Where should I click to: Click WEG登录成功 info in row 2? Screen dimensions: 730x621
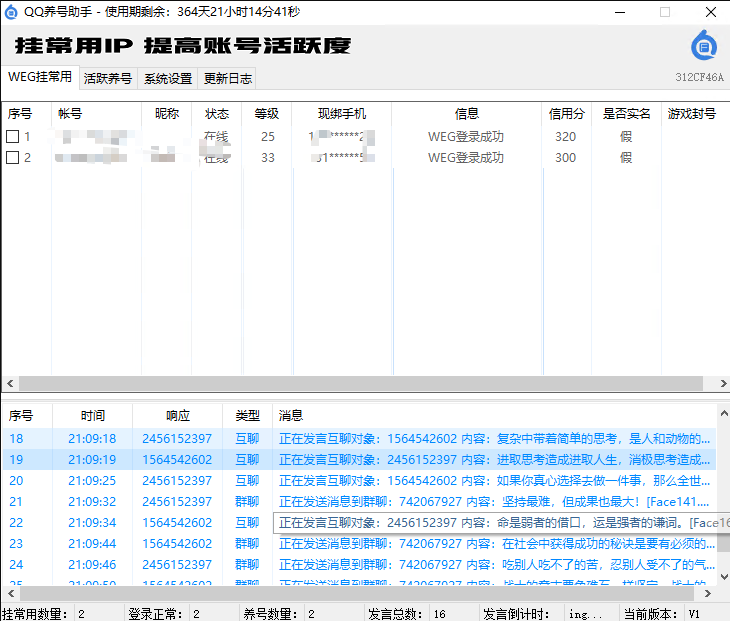click(x=466, y=157)
